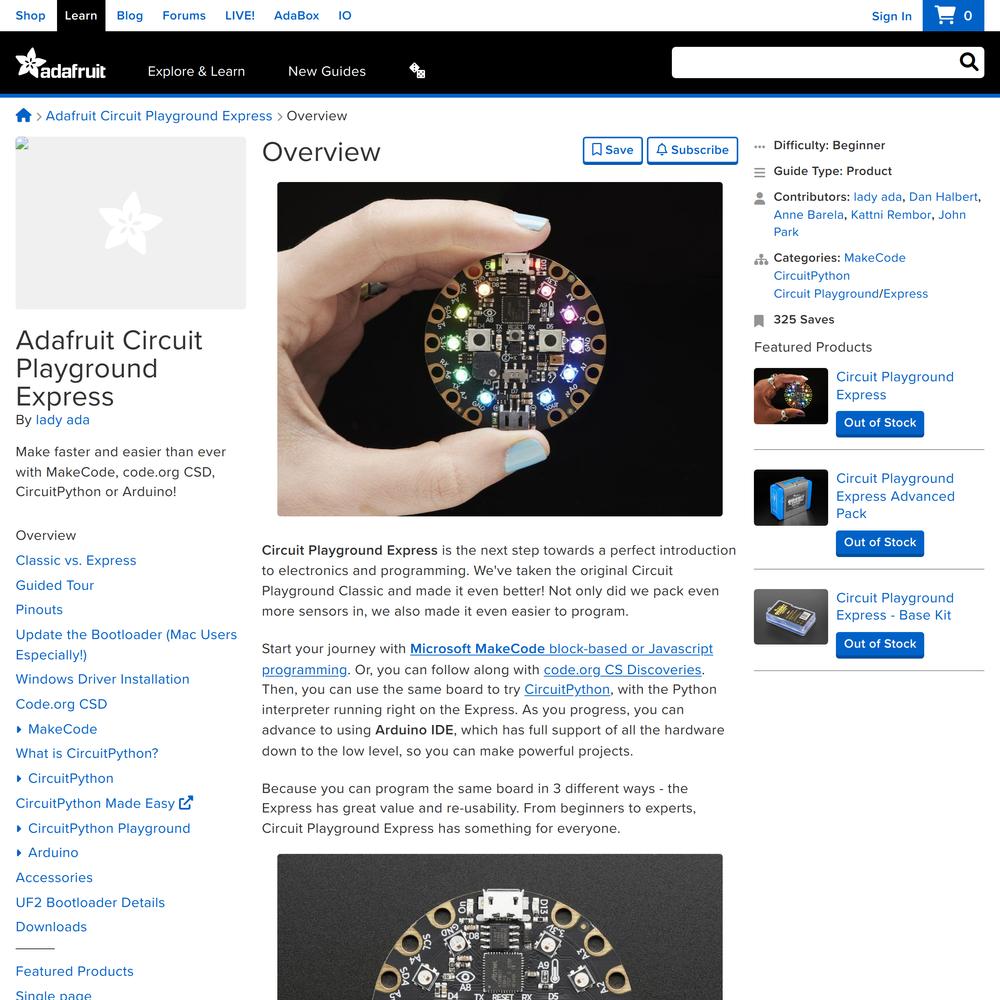Viewport: 1000px width, 1000px height.
Task: Click the bookmark icon beside 325 Saves
Action: [759, 320]
